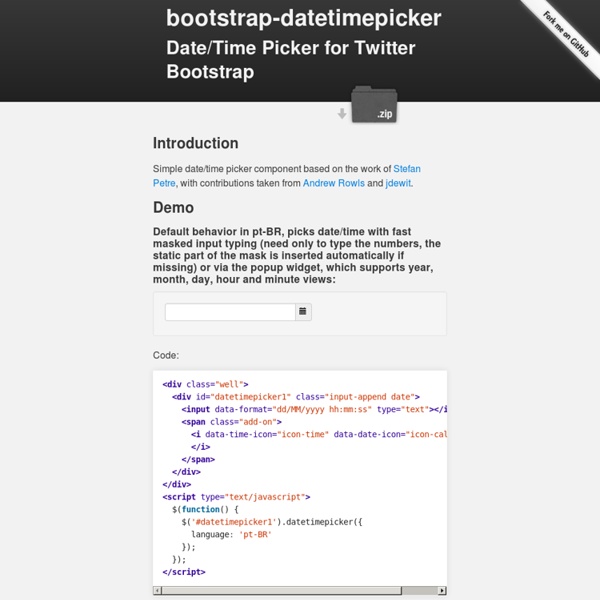Click the 'Date/Time Picker for Twitter Bootstrap' subtitle

(291, 60)
